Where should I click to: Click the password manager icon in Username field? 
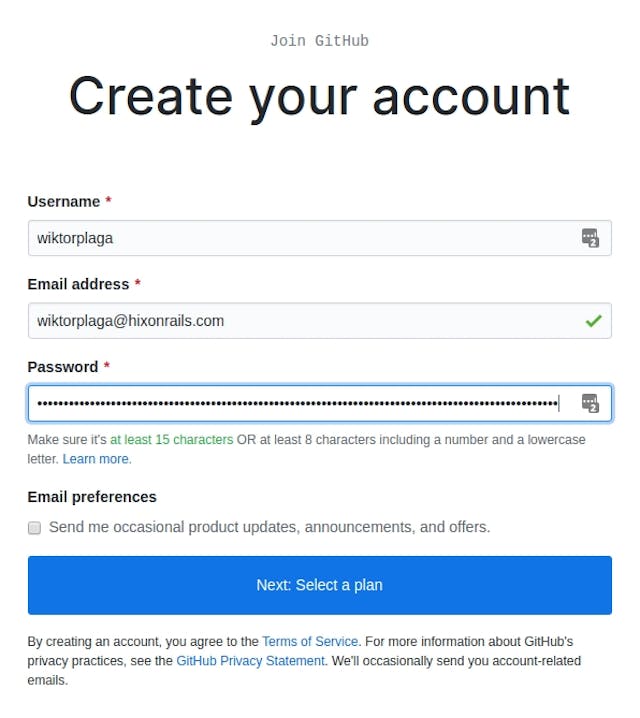pos(590,238)
